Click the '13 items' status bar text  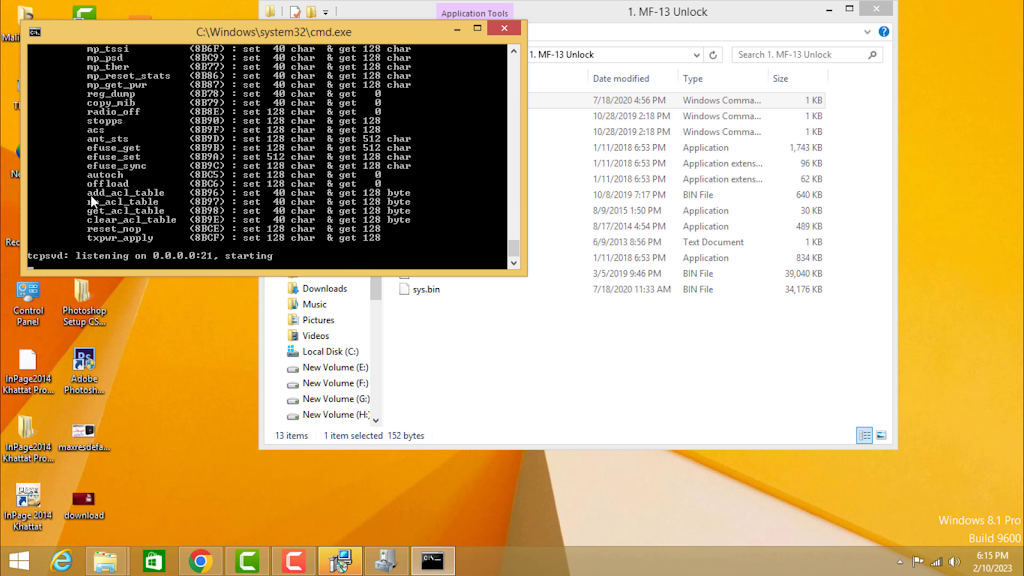tap(291, 436)
